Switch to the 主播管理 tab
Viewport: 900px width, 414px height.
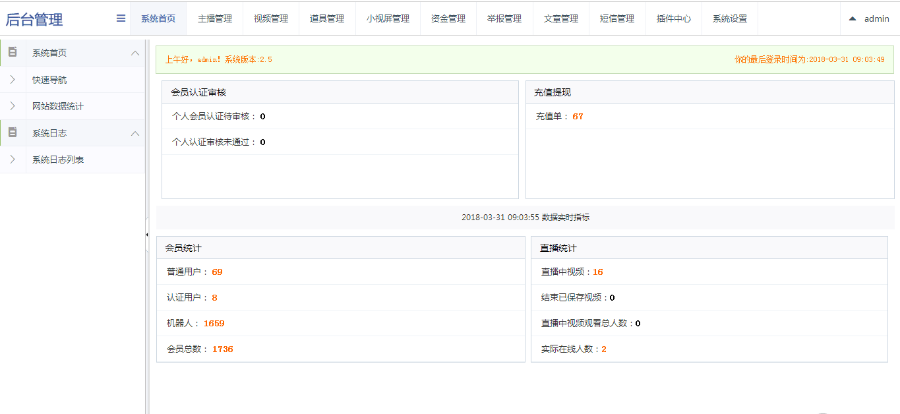click(x=215, y=18)
